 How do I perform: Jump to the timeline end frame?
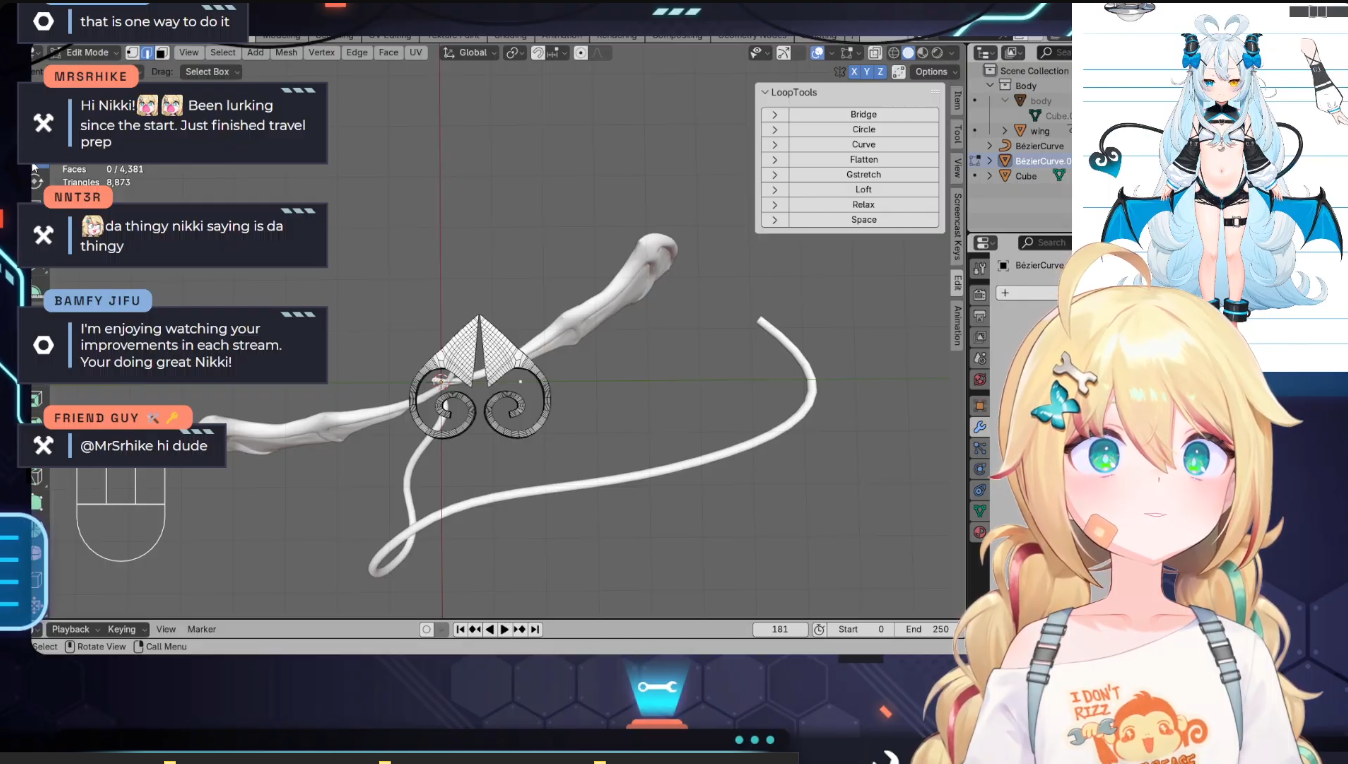[x=535, y=629]
